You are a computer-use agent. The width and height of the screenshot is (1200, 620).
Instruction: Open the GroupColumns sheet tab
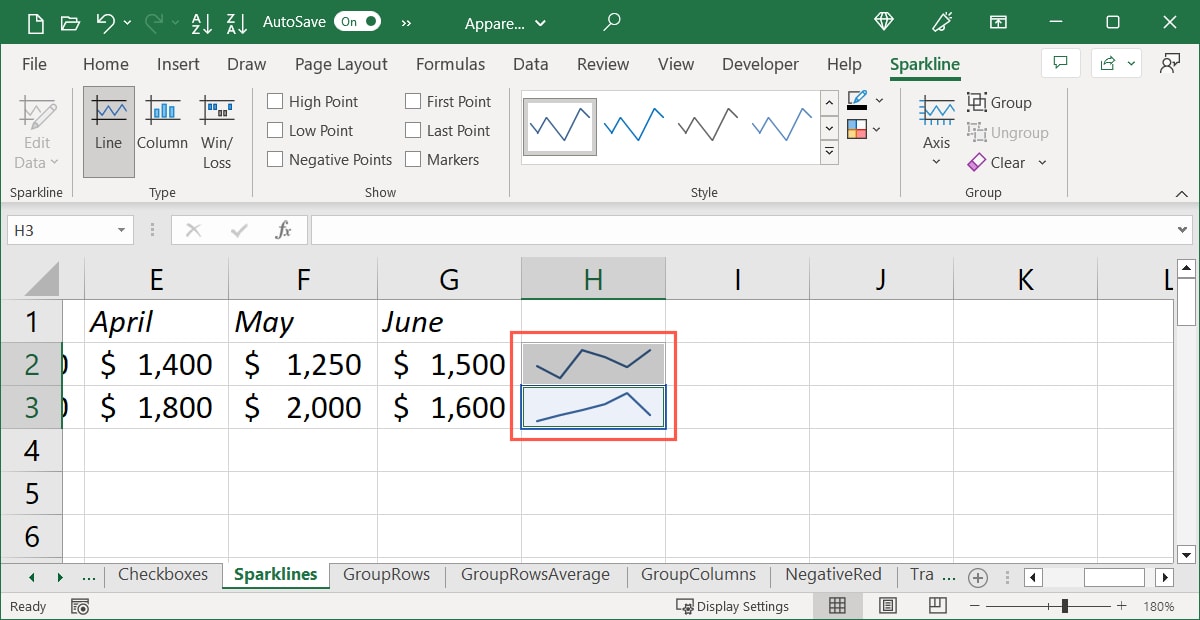(698, 575)
